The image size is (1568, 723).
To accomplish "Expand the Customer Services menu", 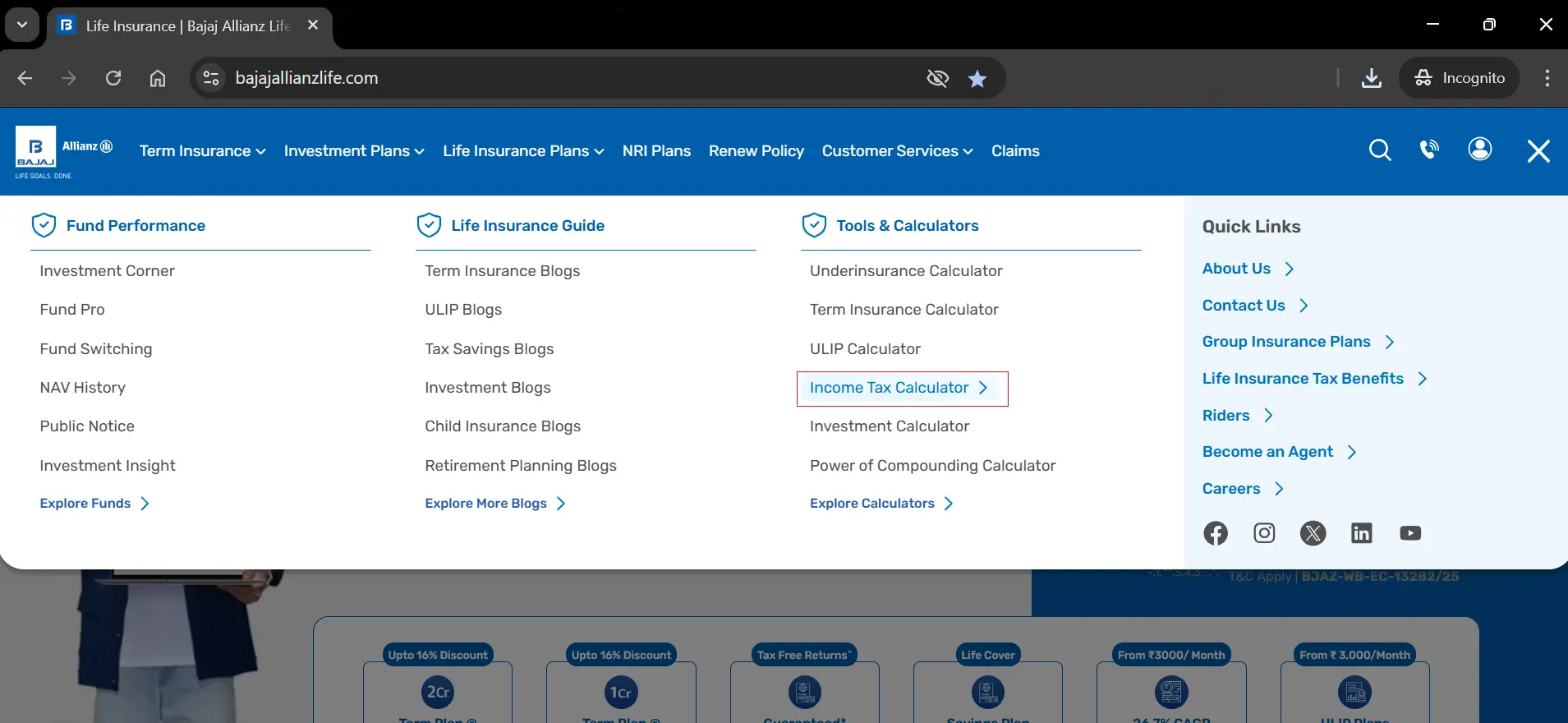I will tap(897, 151).
